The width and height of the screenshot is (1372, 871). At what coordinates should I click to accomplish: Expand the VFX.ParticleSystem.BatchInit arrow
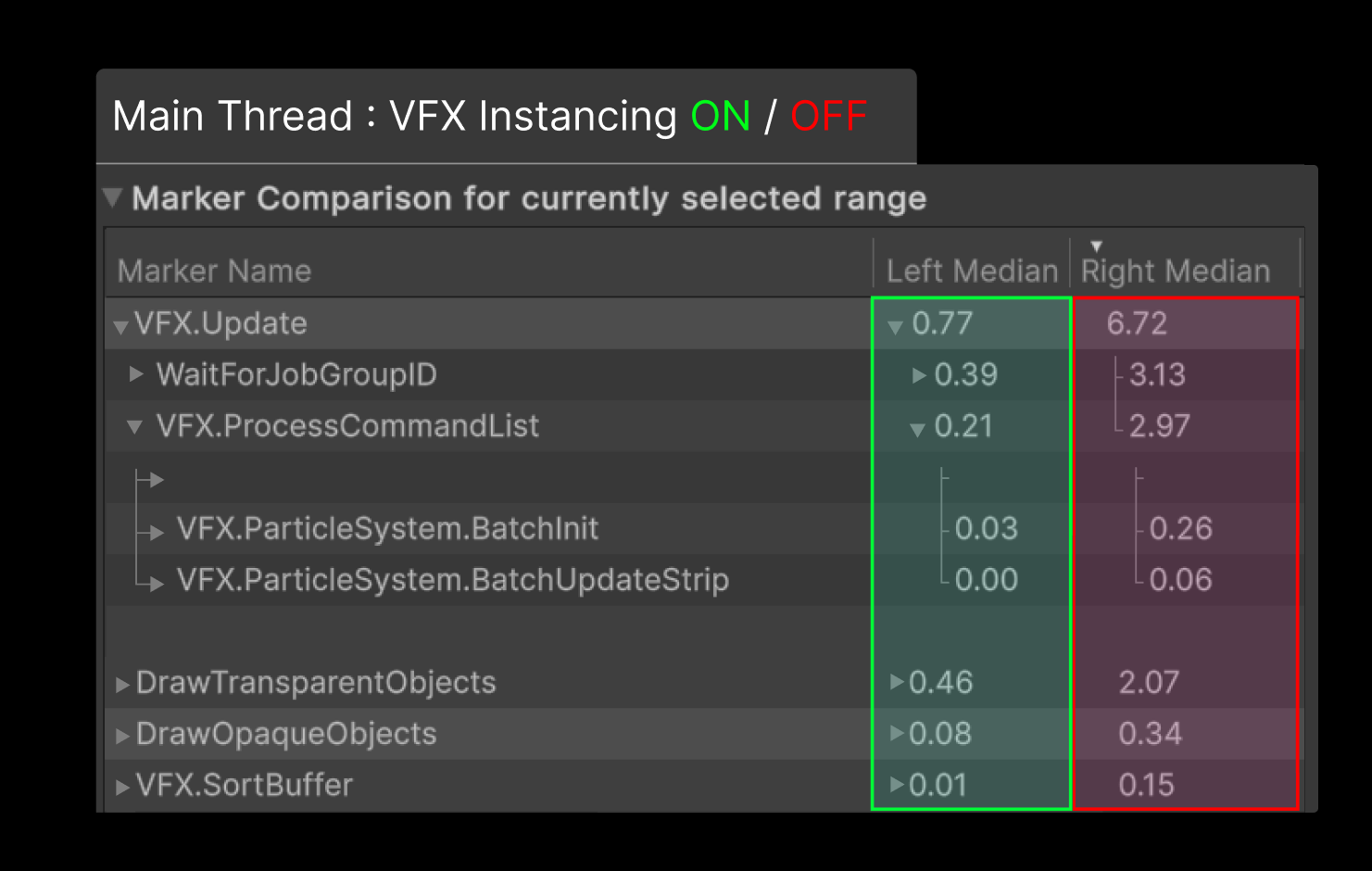157,532
